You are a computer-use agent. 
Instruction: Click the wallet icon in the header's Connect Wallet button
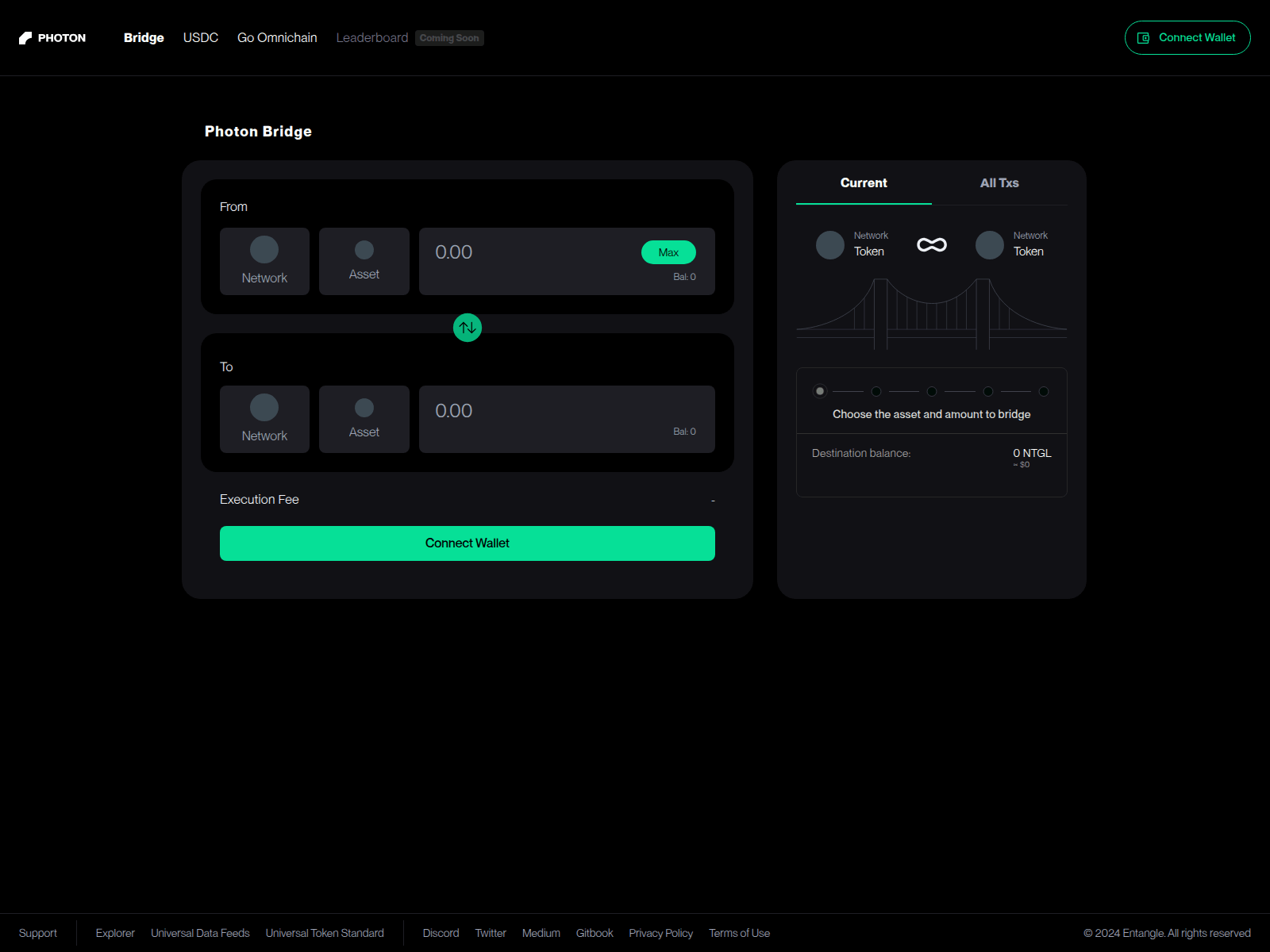[1144, 38]
